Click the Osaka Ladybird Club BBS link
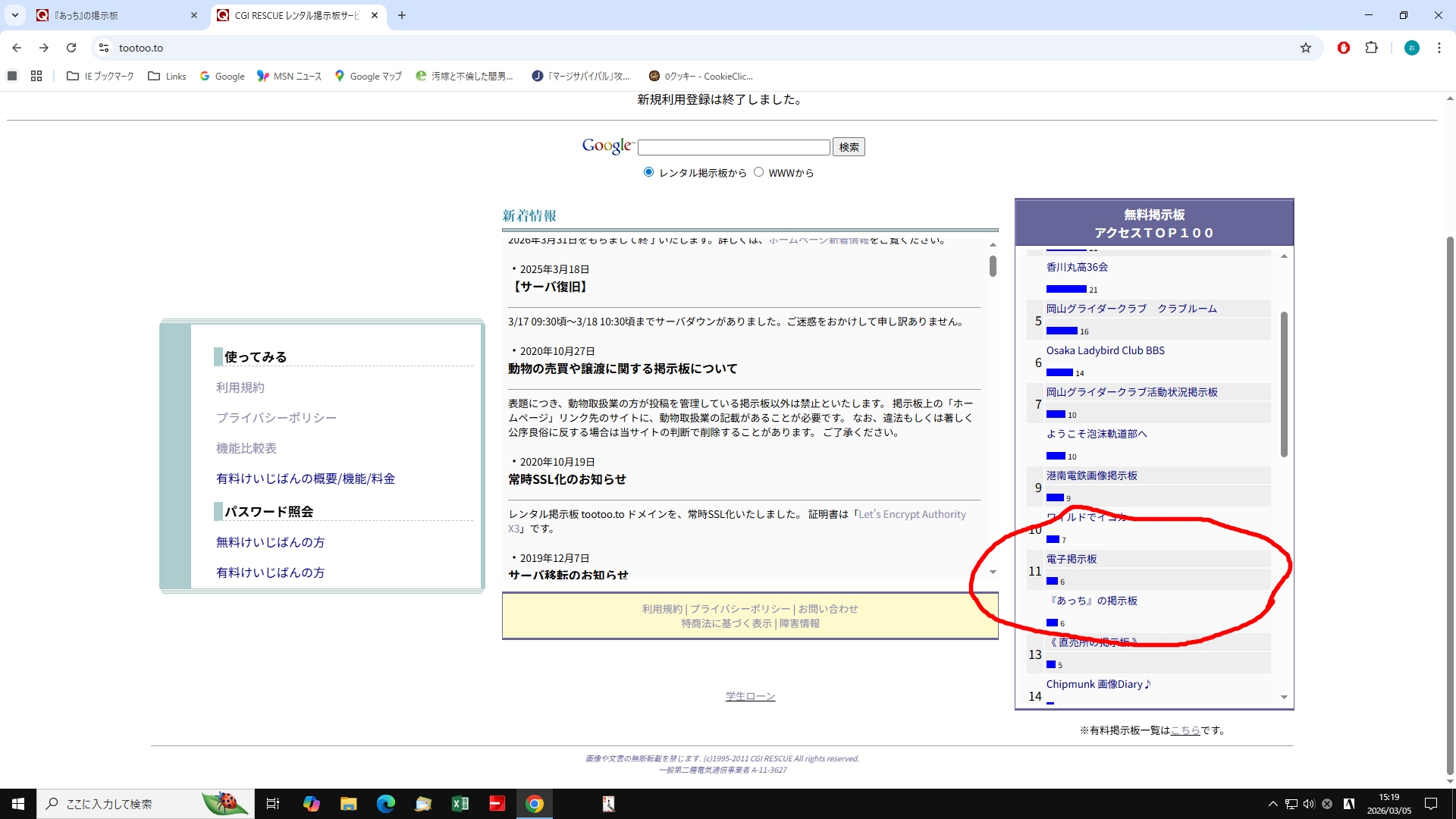1456x819 pixels. tap(1105, 350)
